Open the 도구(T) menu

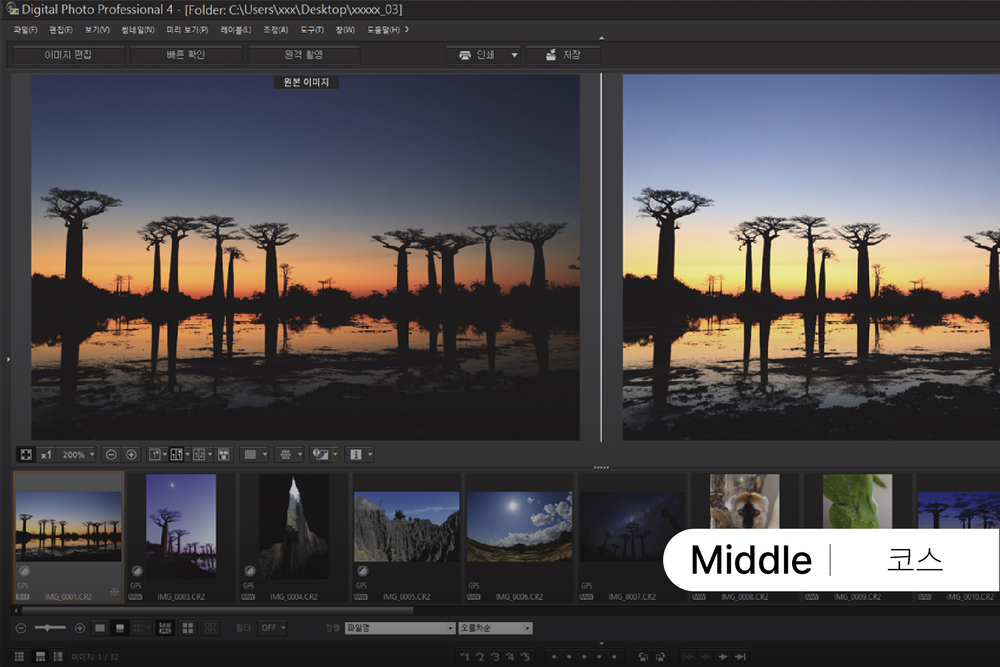312,30
